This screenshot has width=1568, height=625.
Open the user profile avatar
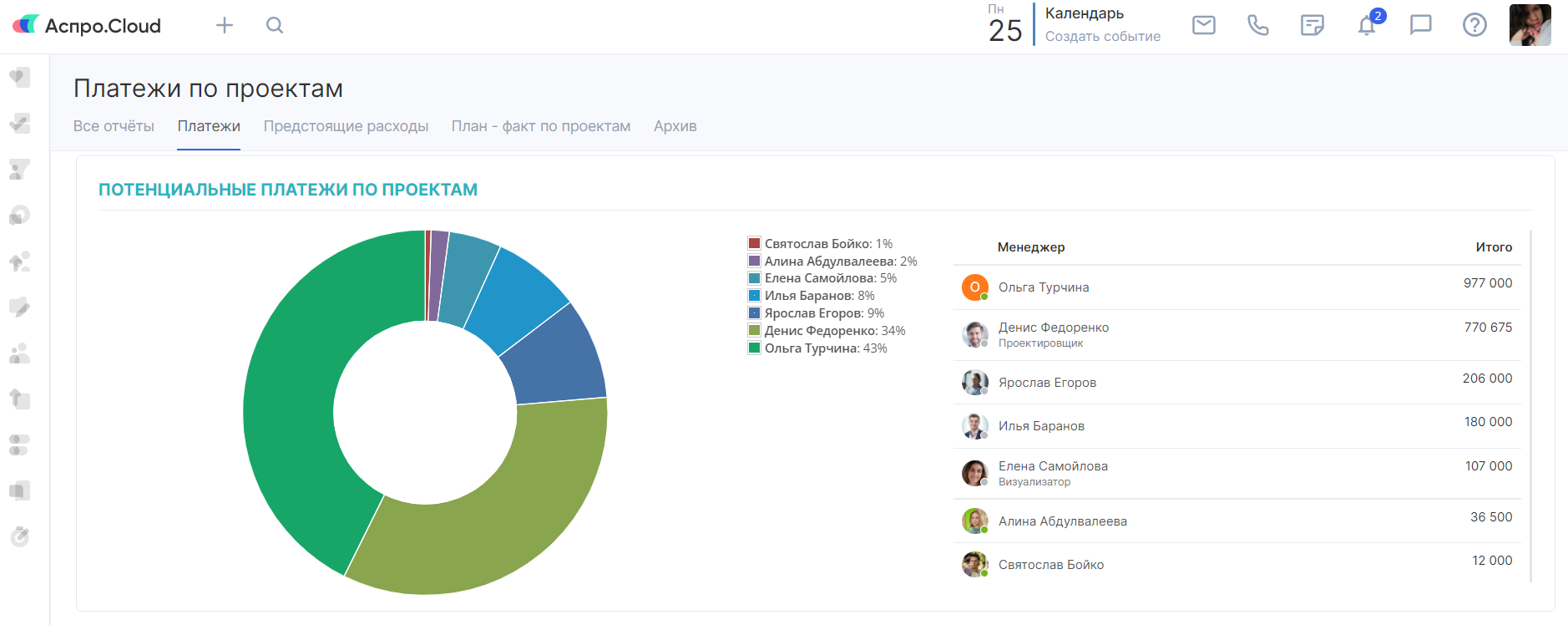click(x=1530, y=25)
